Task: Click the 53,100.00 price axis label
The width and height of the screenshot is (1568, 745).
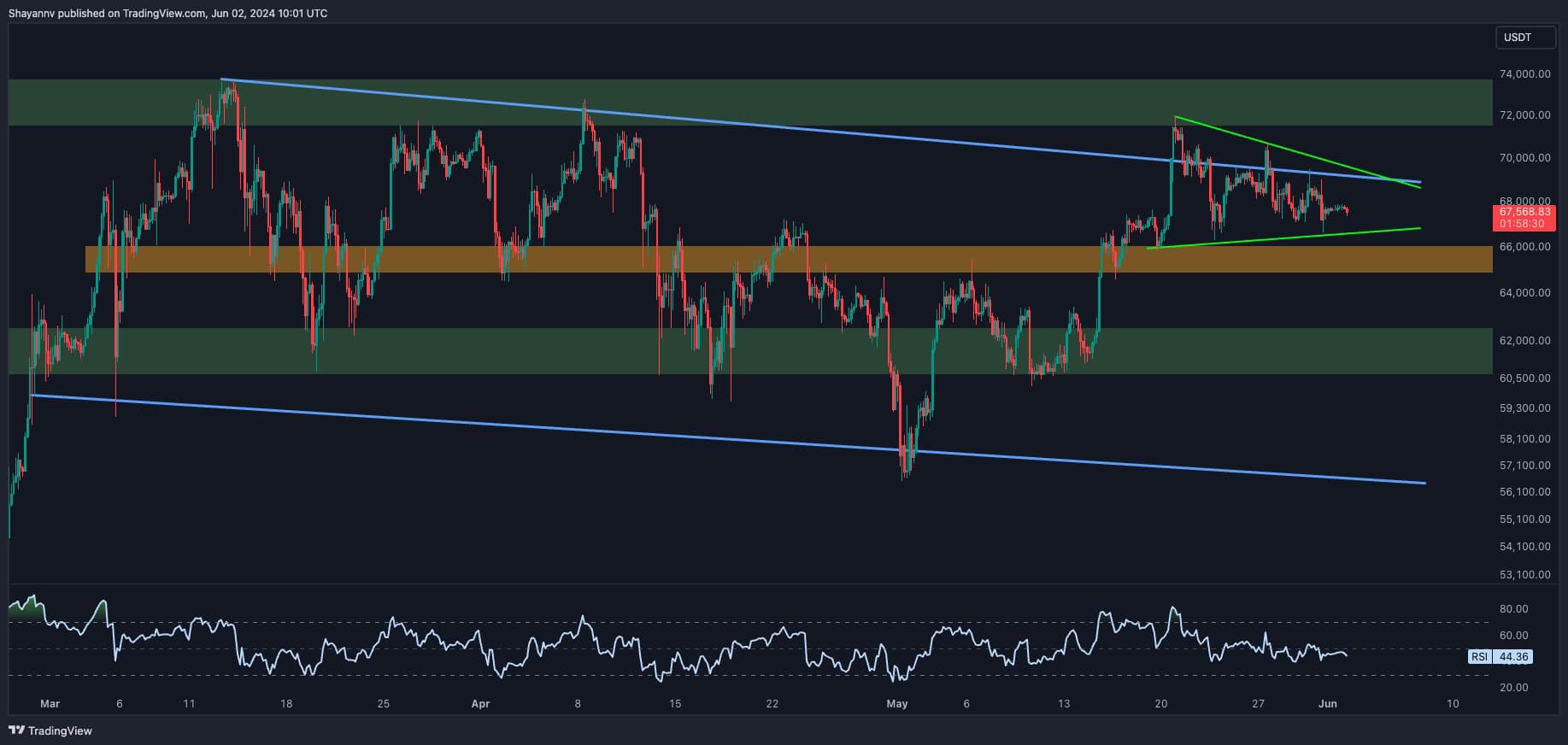Action: click(1526, 575)
